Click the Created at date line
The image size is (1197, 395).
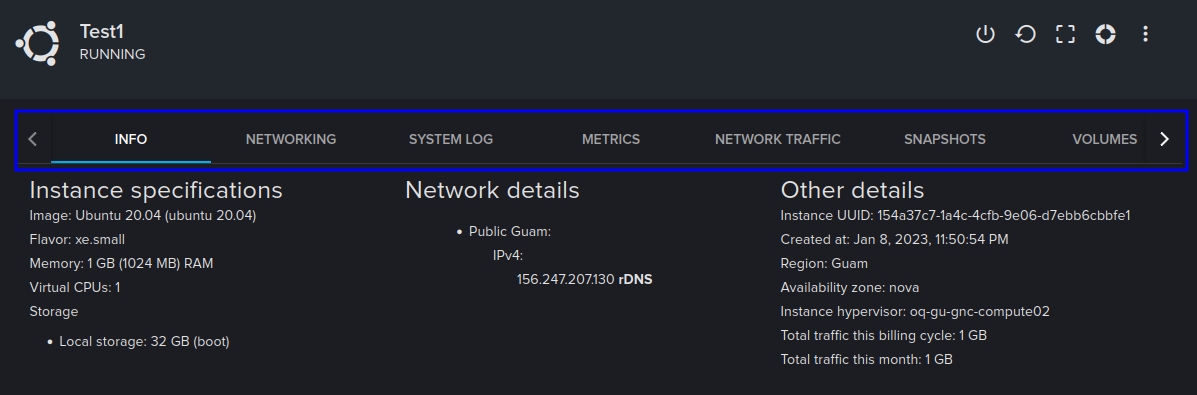(894, 239)
